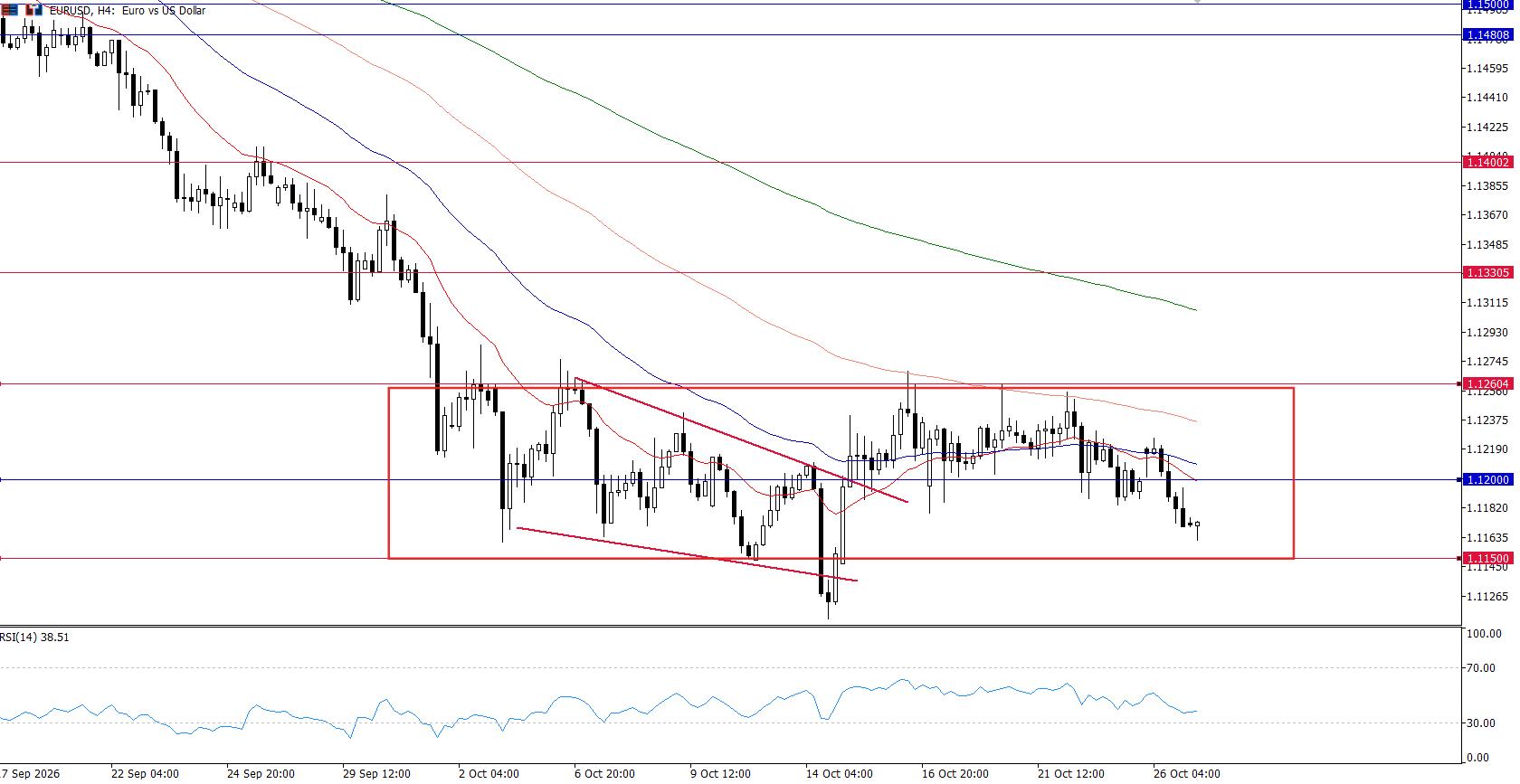1520x784 pixels.
Task: Click the 1.13855 price scale value
Action: tap(1487, 186)
